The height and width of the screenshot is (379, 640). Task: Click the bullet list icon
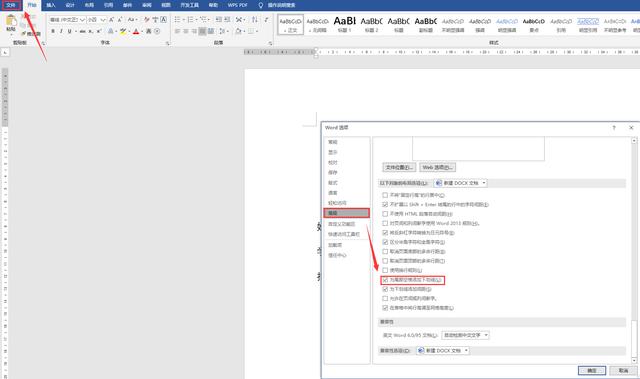179,20
